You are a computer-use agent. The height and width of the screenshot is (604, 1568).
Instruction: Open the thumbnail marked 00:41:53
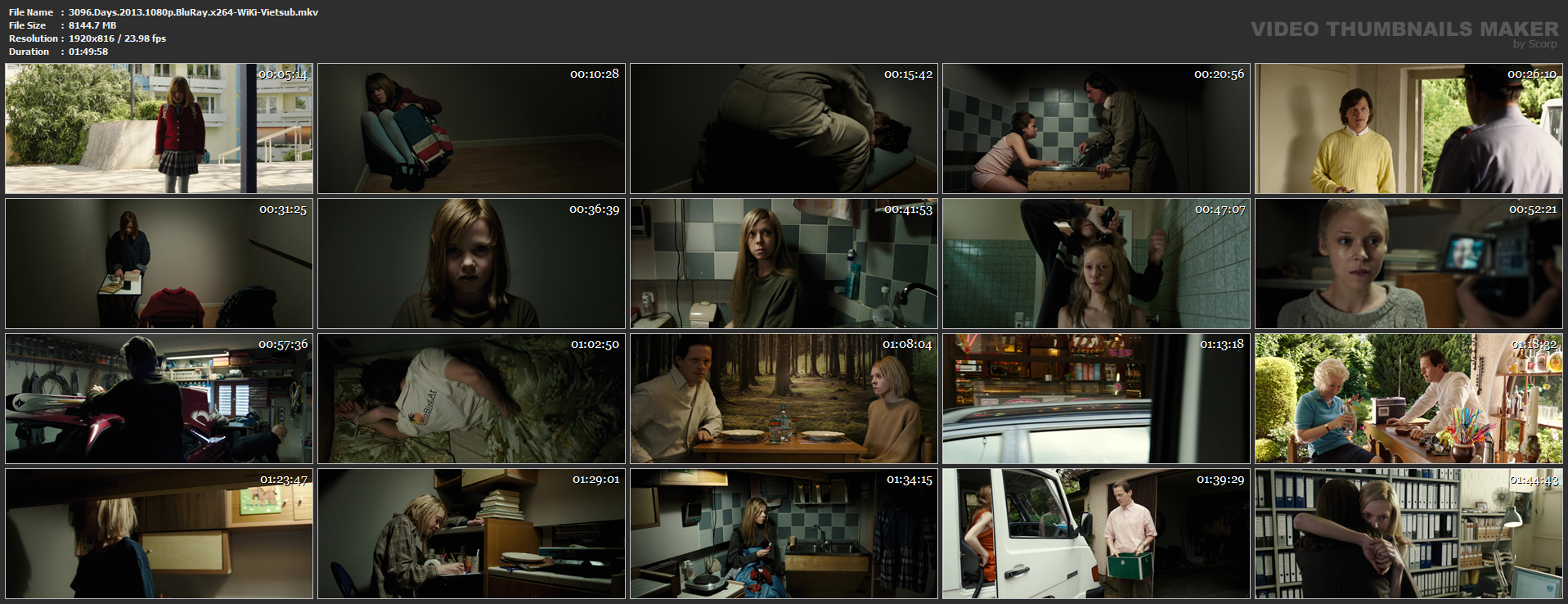click(784, 264)
